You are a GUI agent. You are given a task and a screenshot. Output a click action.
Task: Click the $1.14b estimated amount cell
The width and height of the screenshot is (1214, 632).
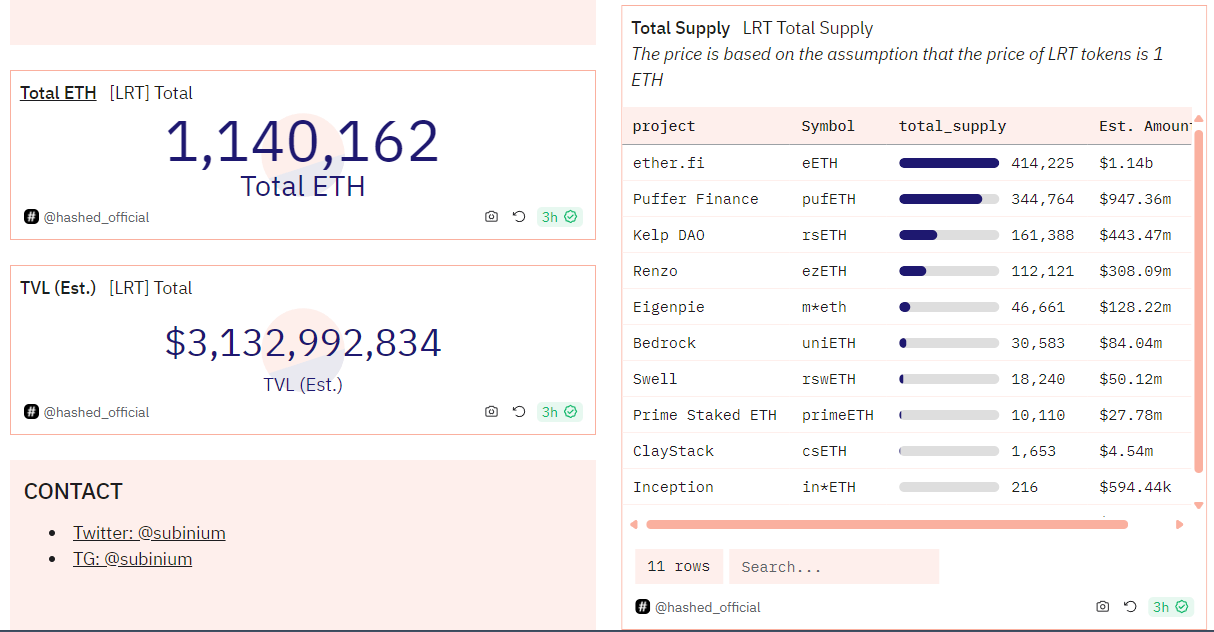[1126, 163]
